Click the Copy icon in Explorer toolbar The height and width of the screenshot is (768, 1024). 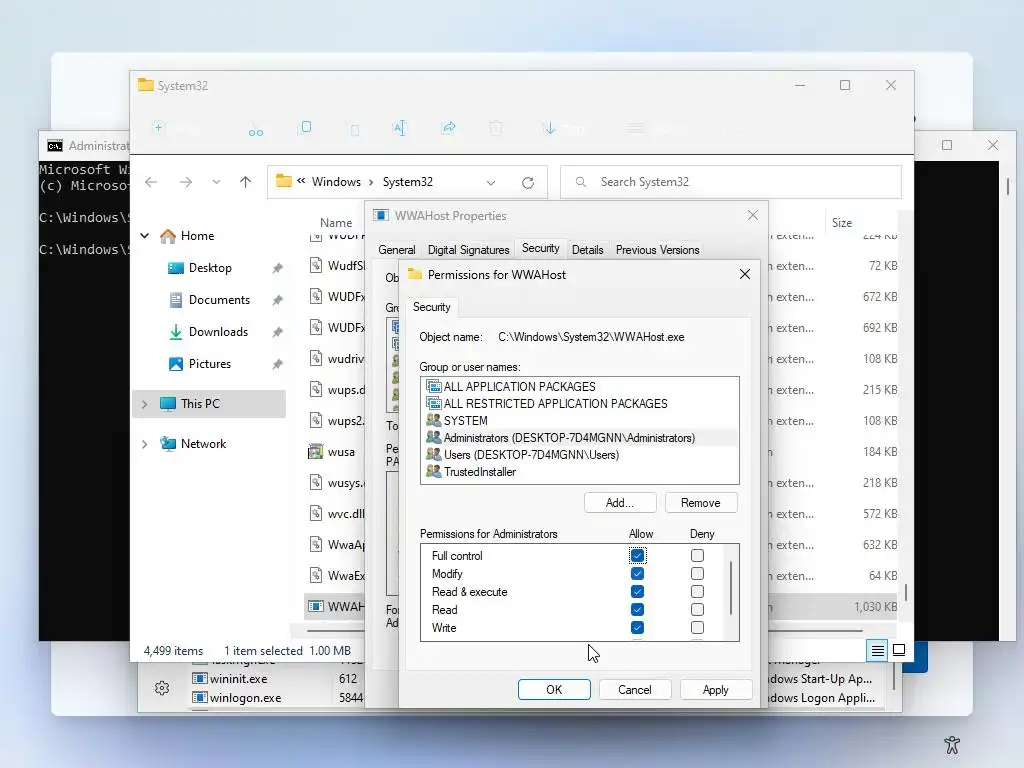pyautogui.click(x=305, y=128)
